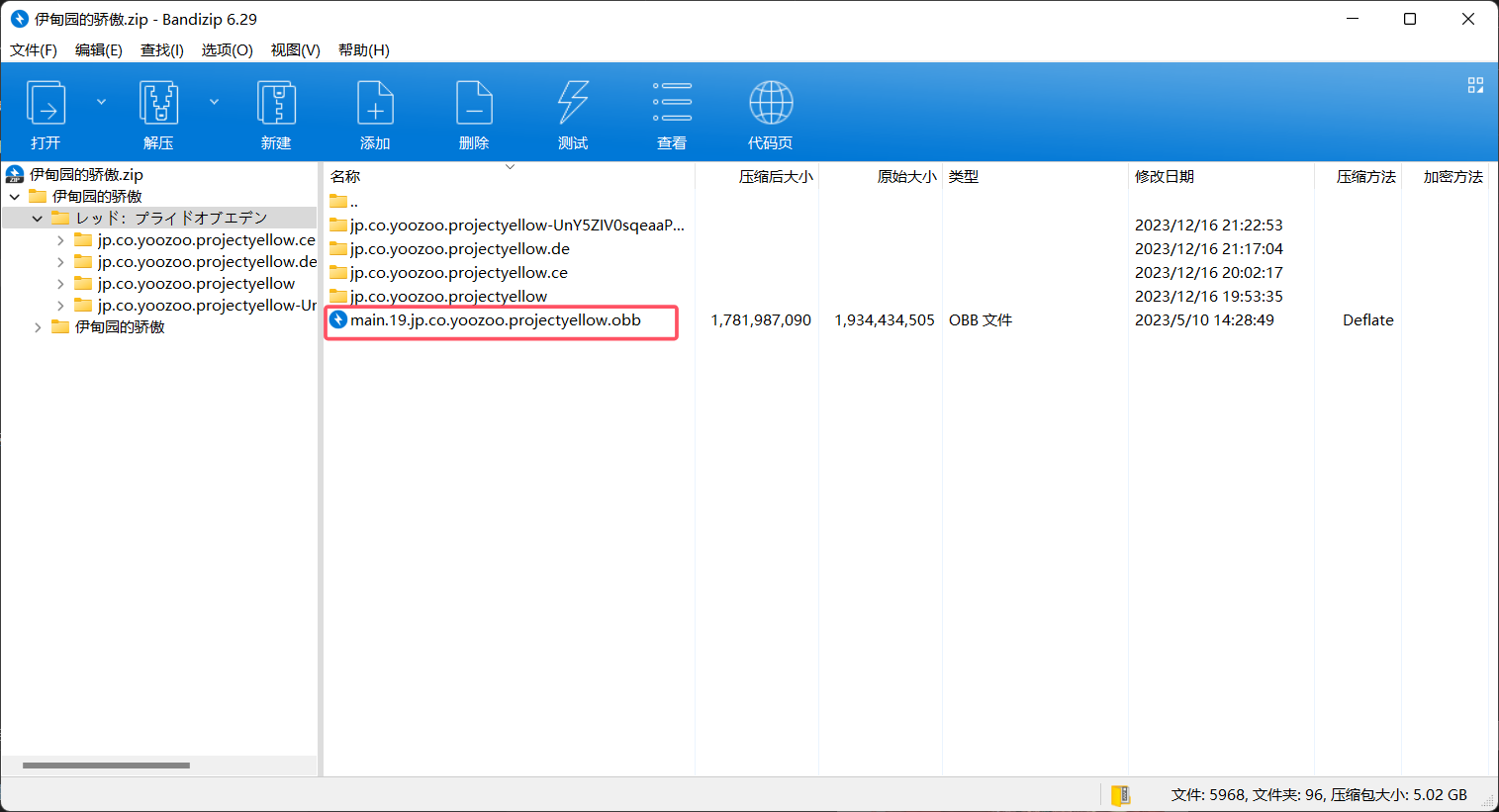
Task: Select the parent folder '..' entry
Action: tap(344, 202)
